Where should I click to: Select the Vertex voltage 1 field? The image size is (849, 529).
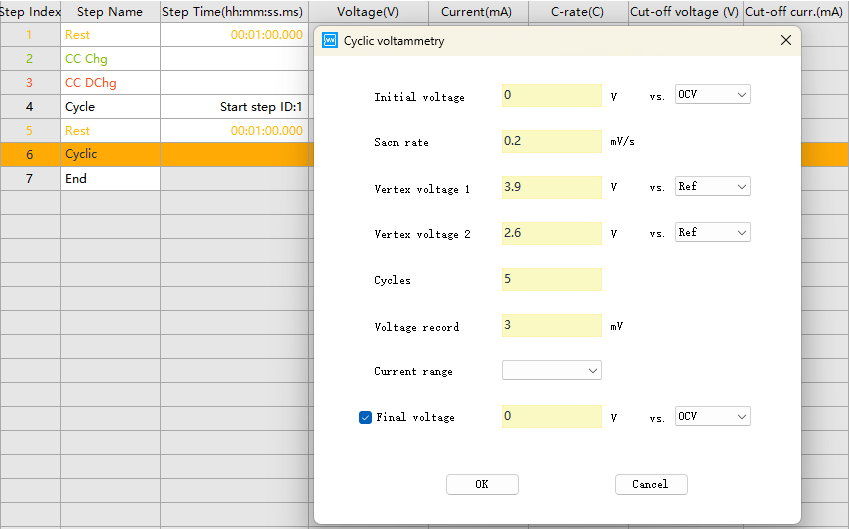point(551,187)
